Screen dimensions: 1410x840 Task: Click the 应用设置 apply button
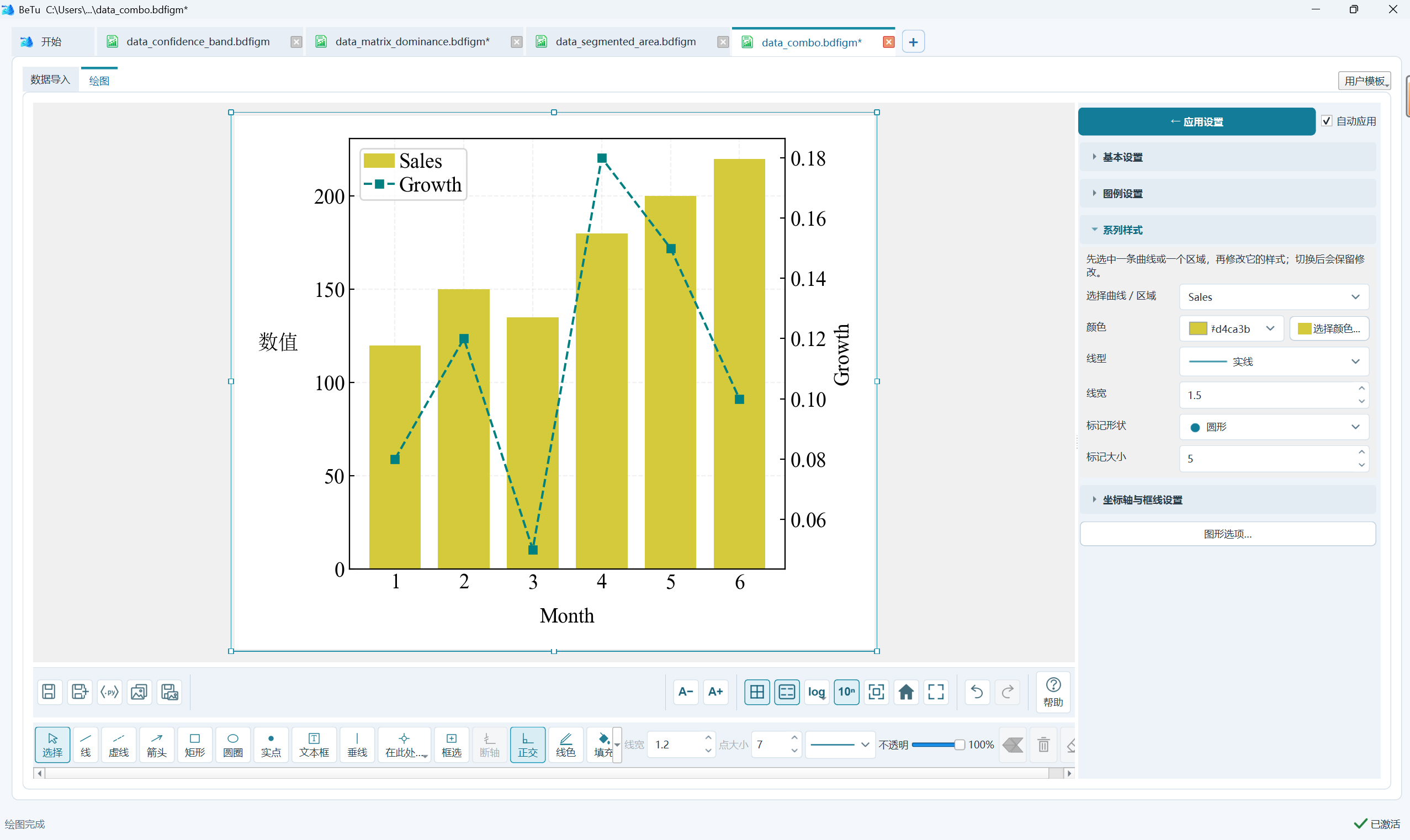point(1196,121)
